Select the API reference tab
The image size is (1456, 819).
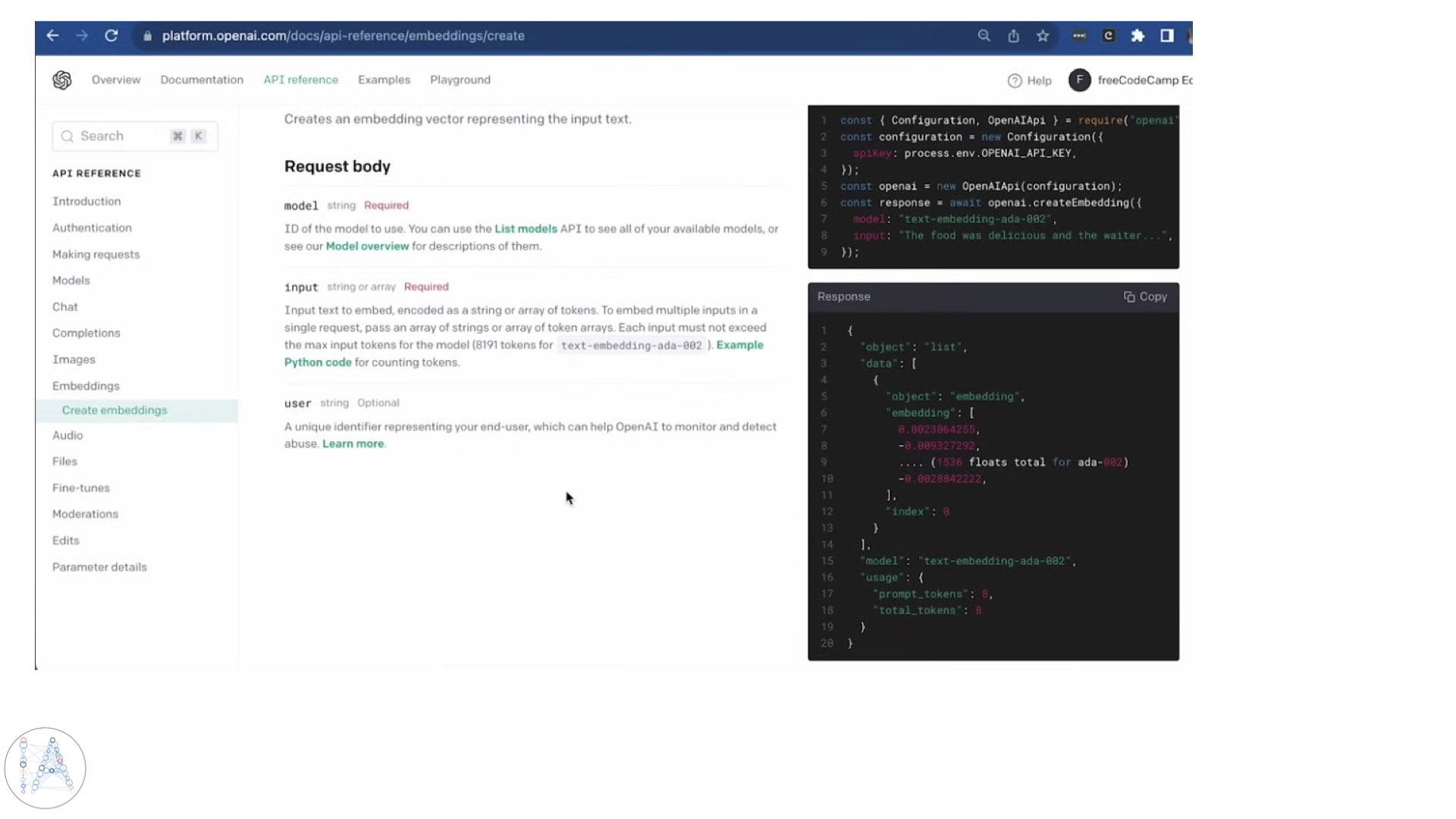[301, 80]
